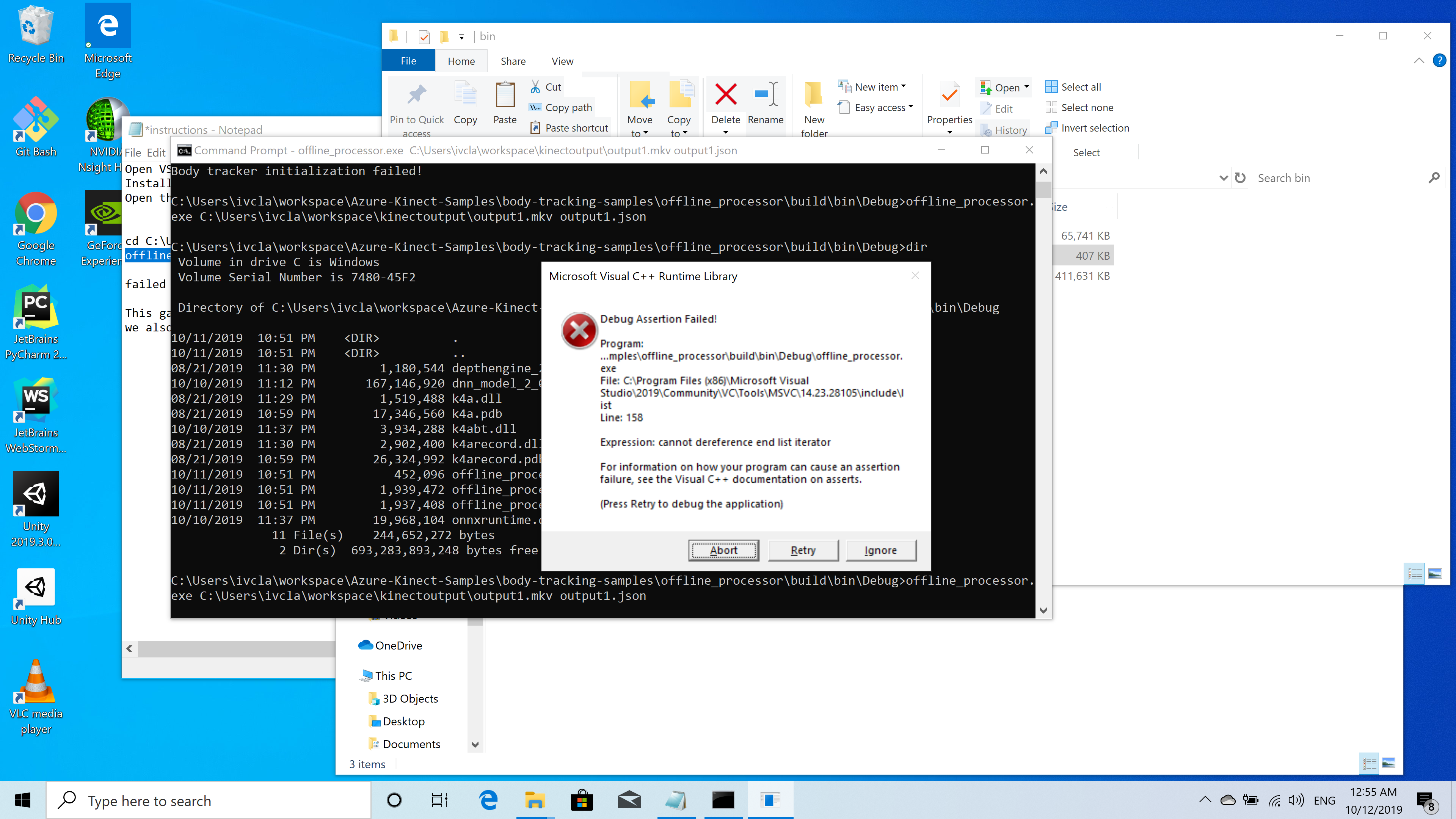The image size is (1456, 819).
Task: Click the command prompt scroll-down arrow
Action: coord(1043,610)
